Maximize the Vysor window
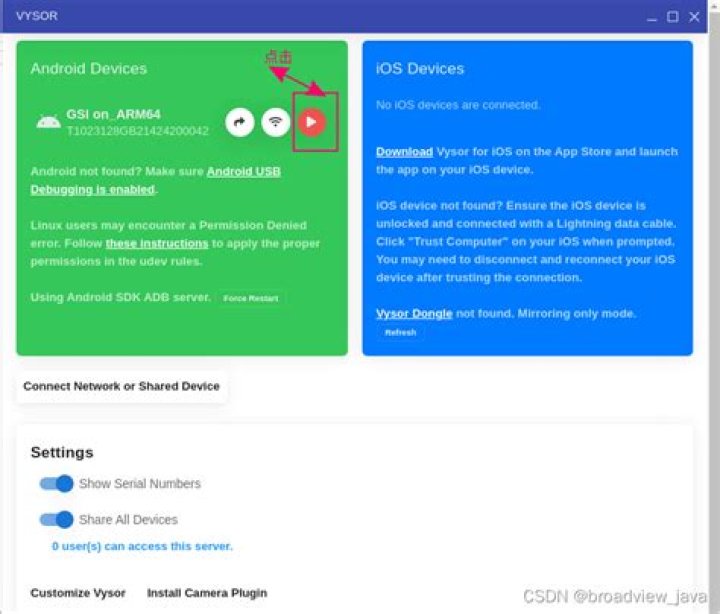This screenshot has height=614, width=720. coord(673,17)
